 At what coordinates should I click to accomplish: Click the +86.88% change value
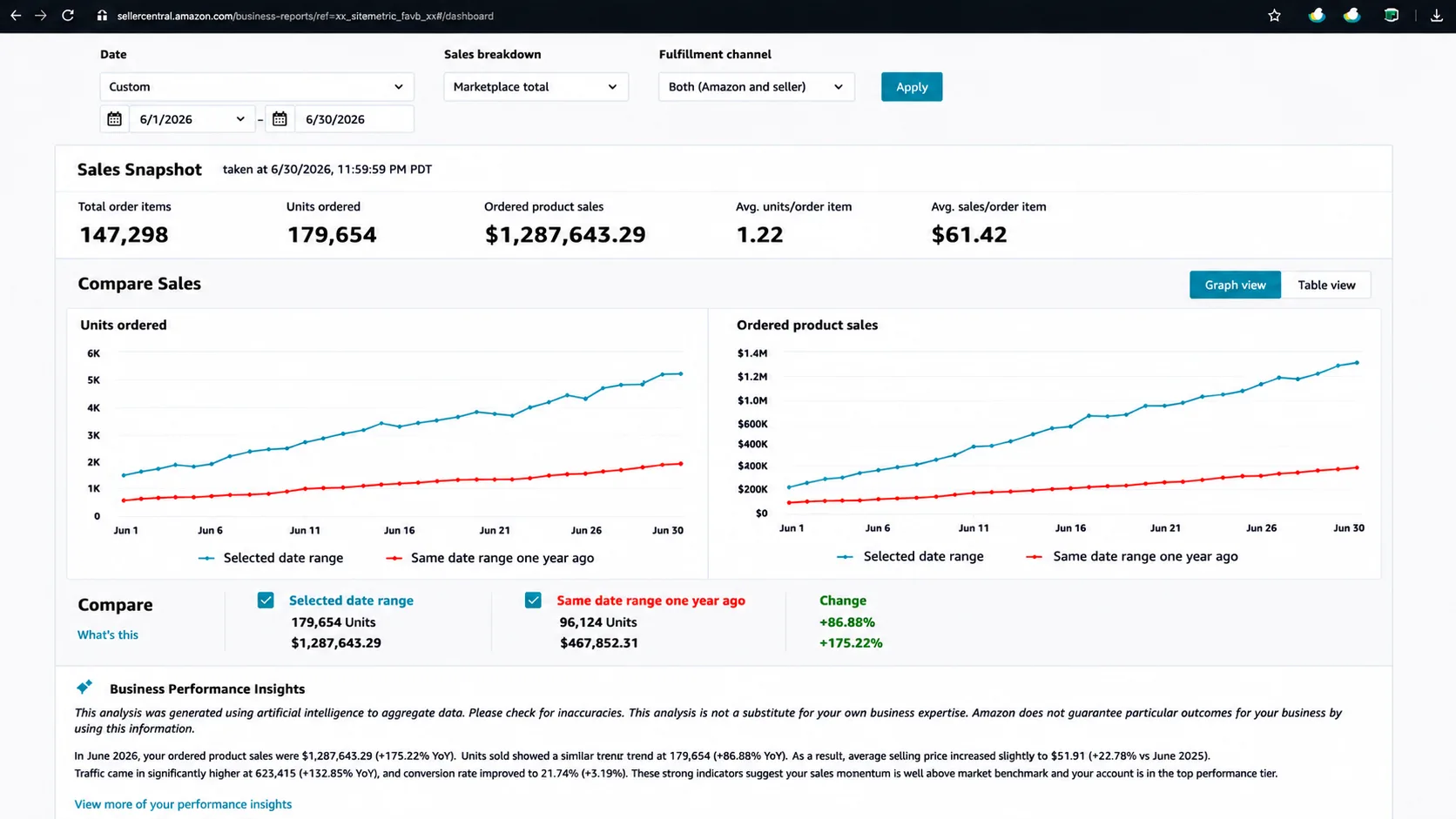(x=847, y=622)
